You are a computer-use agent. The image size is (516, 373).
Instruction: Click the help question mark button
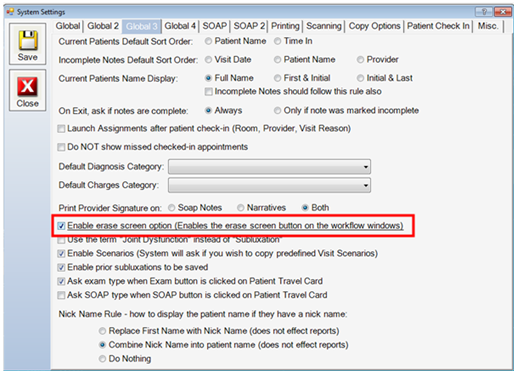(484, 12)
